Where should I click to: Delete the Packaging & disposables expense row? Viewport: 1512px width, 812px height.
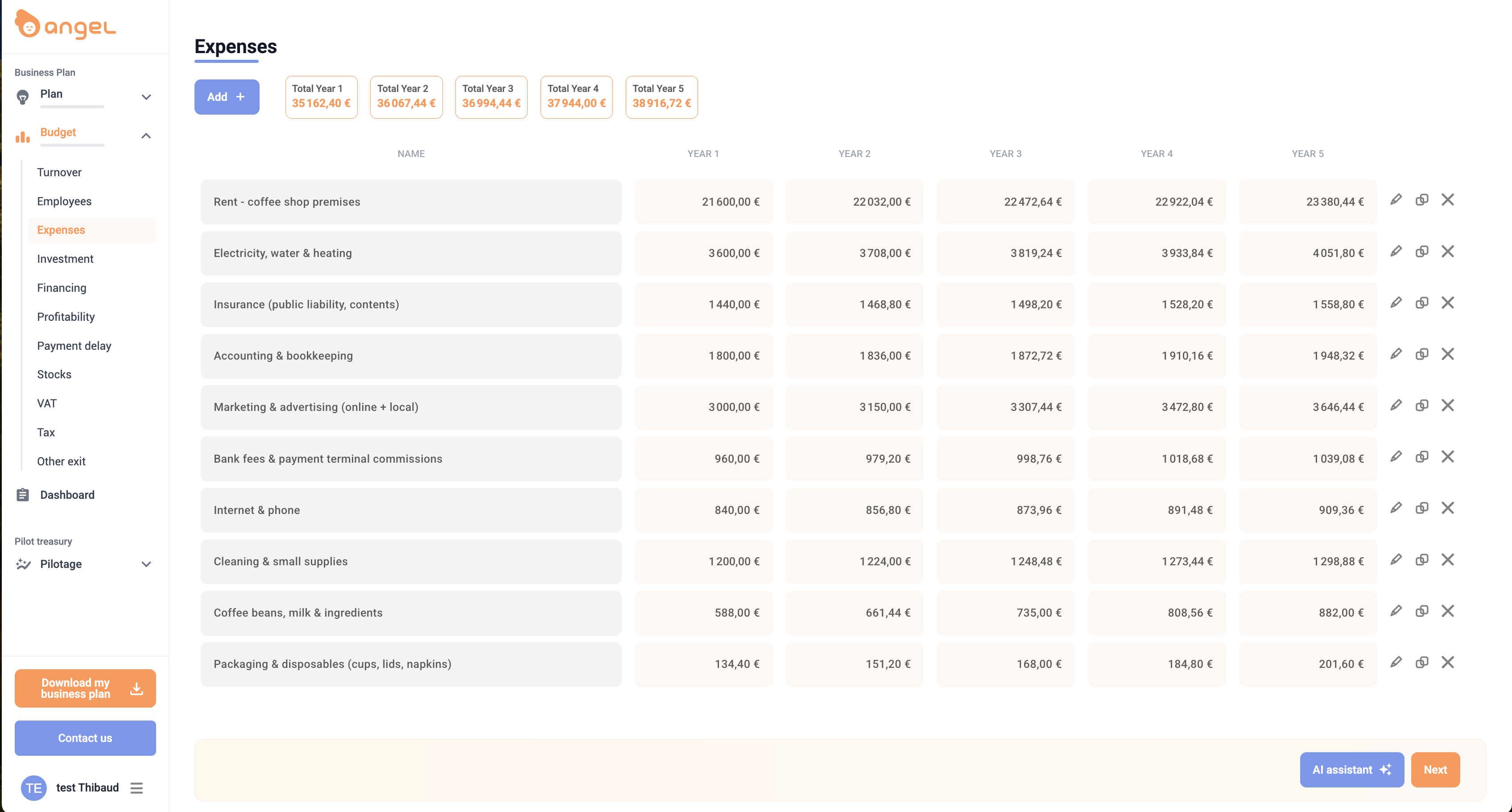1448,662
